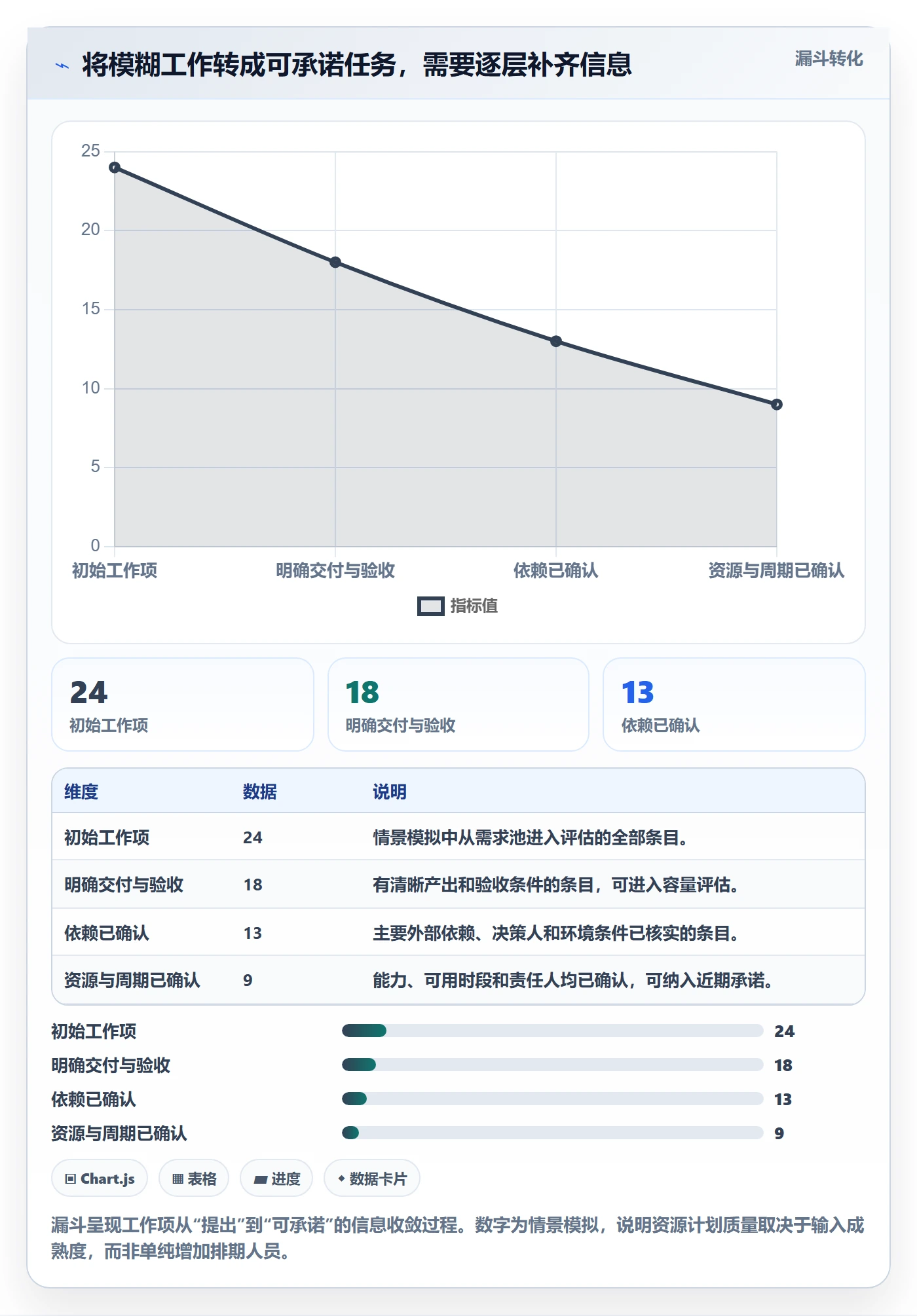Click value 9 beside the progress bar

click(x=779, y=1133)
